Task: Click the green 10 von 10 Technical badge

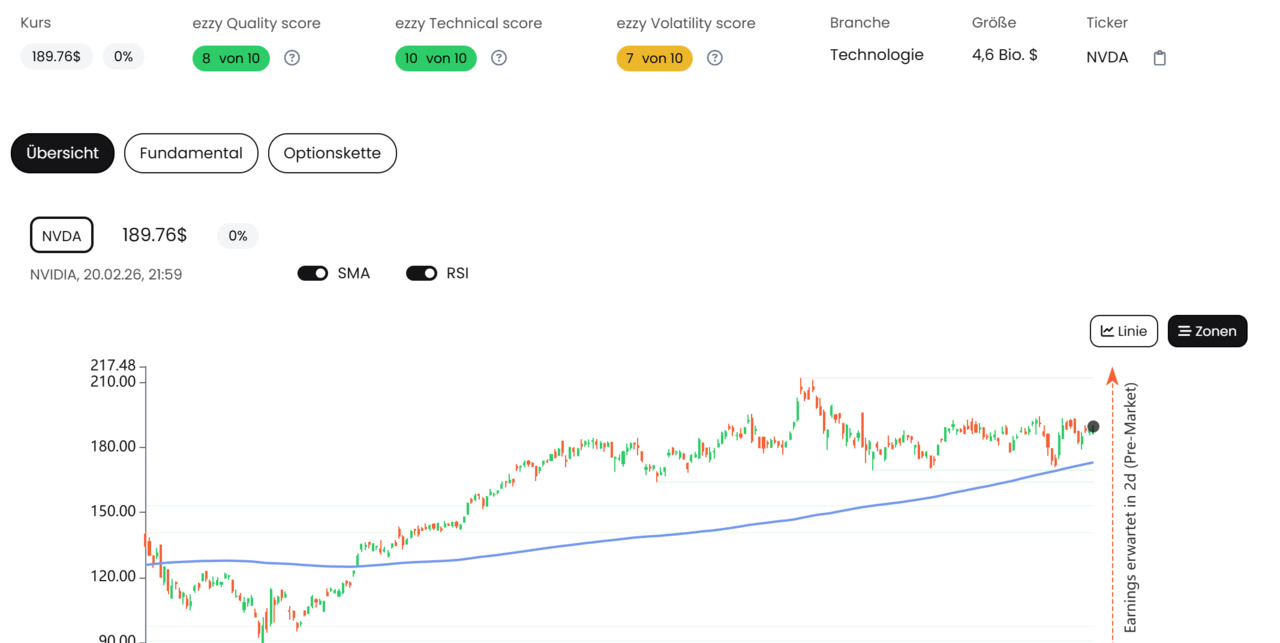Action: coord(436,58)
